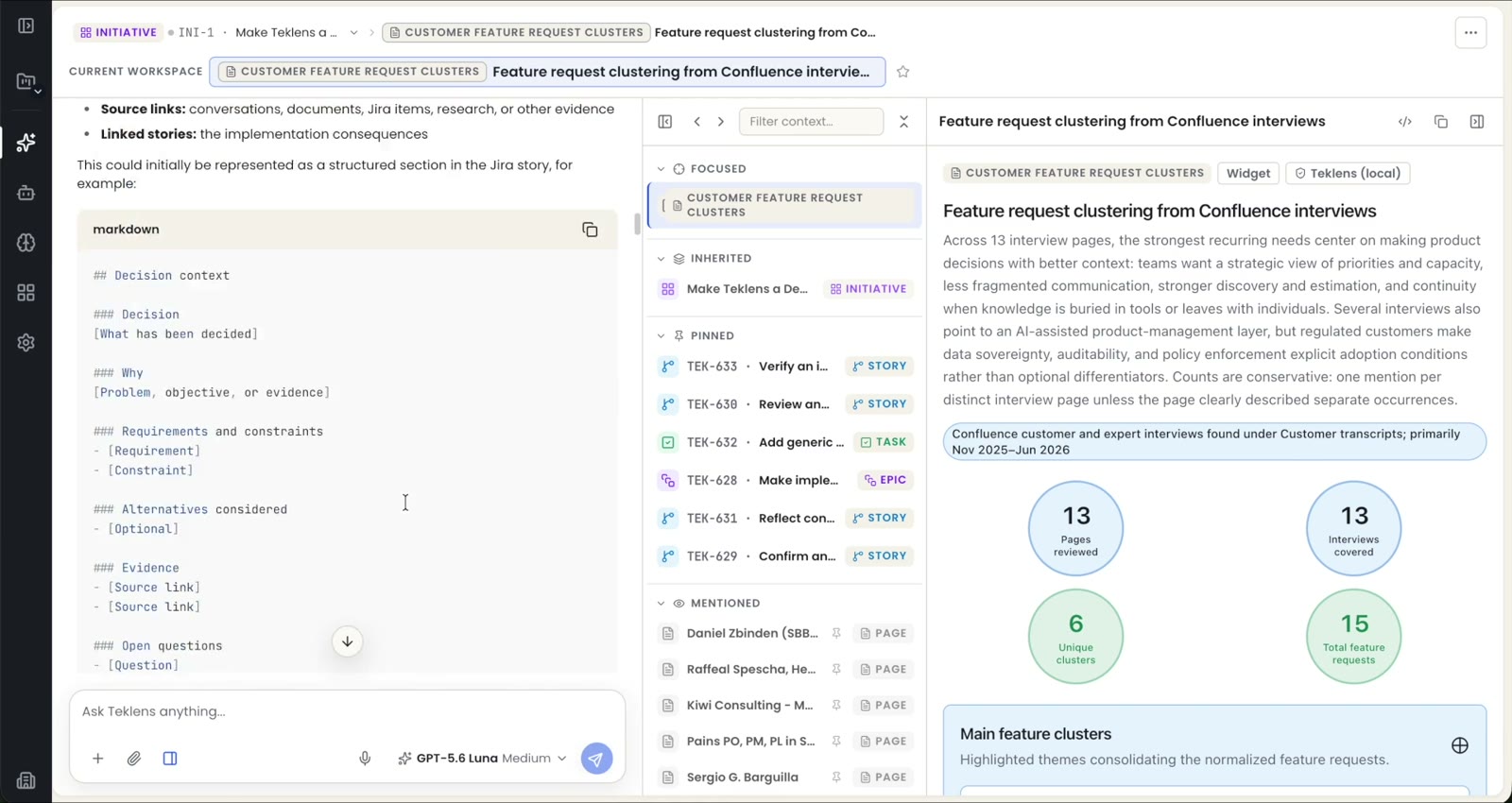Pin the Raffeal Spescha page
1512x803 pixels.
(836, 670)
